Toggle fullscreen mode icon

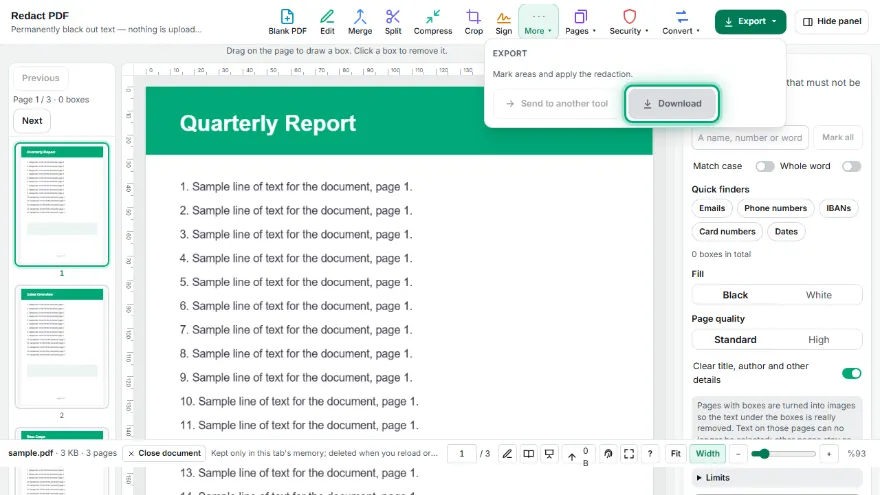point(629,453)
